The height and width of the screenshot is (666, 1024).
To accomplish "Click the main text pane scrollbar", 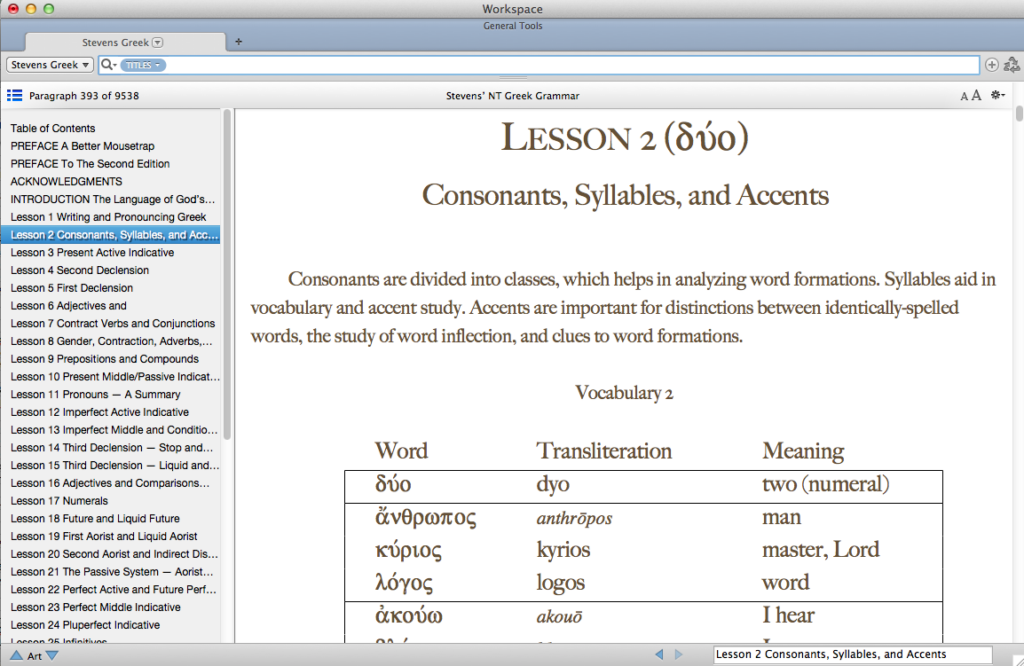I will pos(1019,114).
